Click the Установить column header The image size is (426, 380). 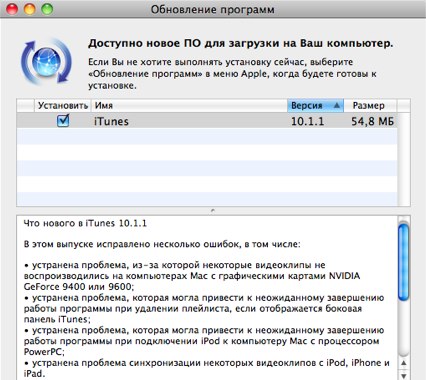(63, 106)
